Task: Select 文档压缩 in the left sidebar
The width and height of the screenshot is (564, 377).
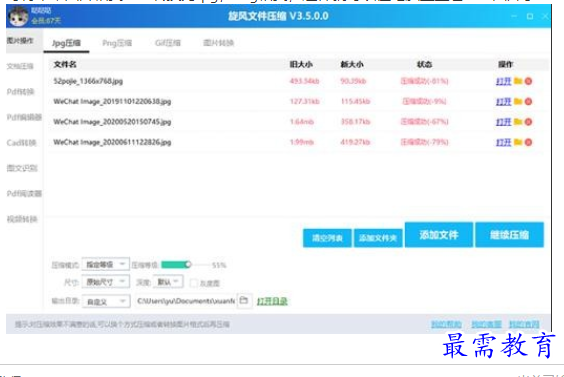Action: point(20,66)
